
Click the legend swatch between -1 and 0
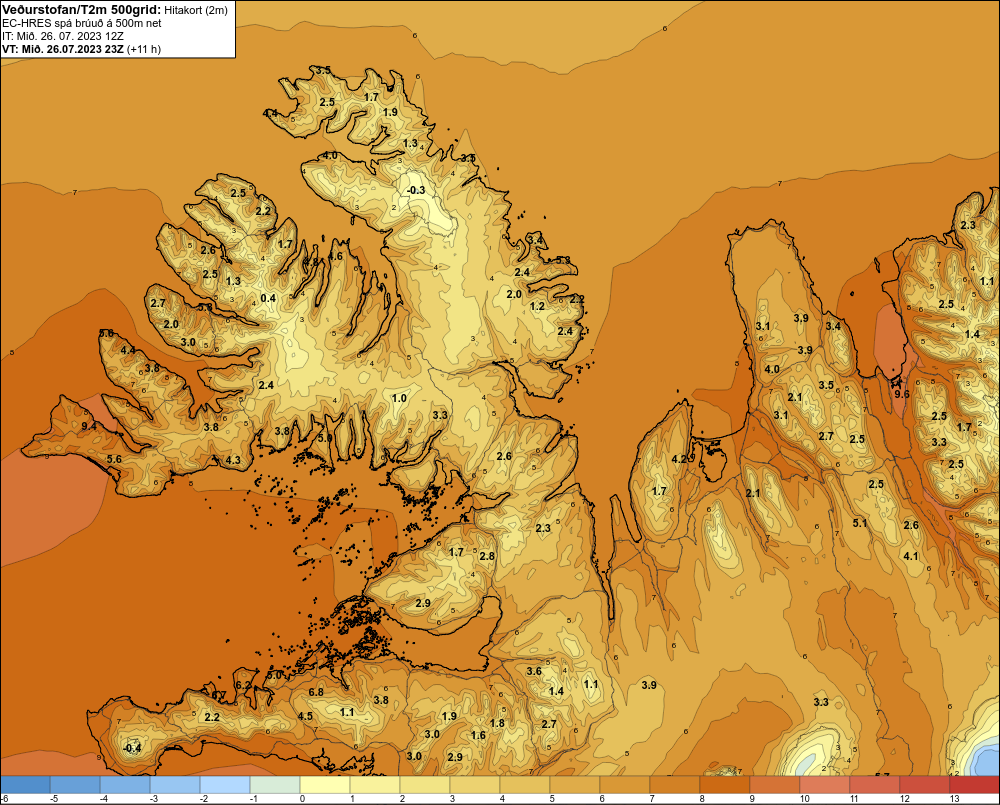275,785
